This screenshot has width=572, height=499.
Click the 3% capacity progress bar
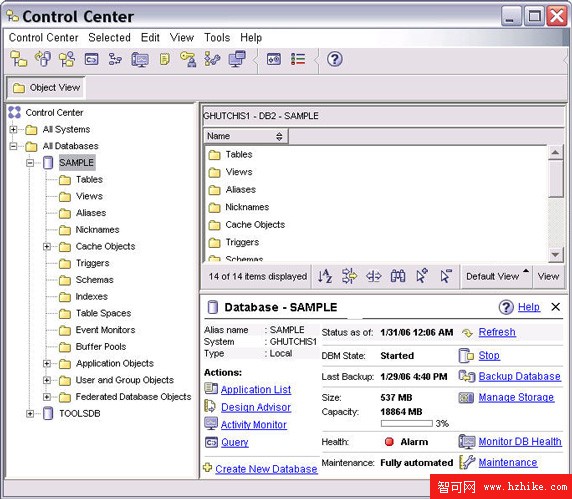tap(407, 423)
